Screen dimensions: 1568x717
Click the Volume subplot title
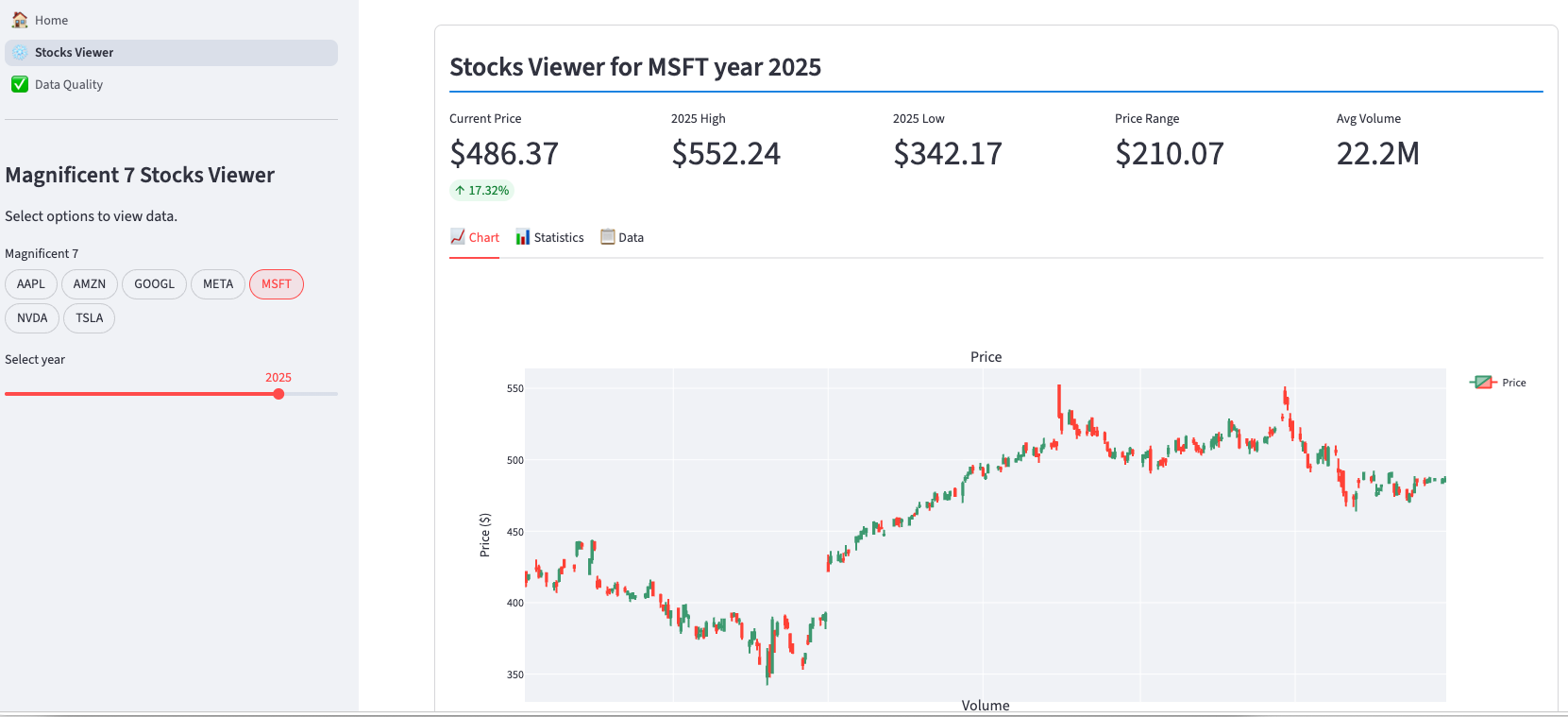point(986,706)
